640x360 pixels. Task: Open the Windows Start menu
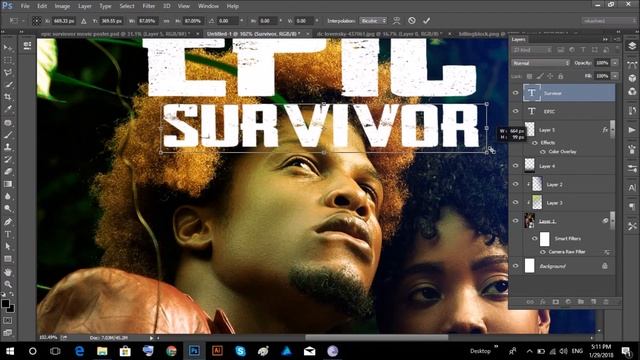[10, 351]
